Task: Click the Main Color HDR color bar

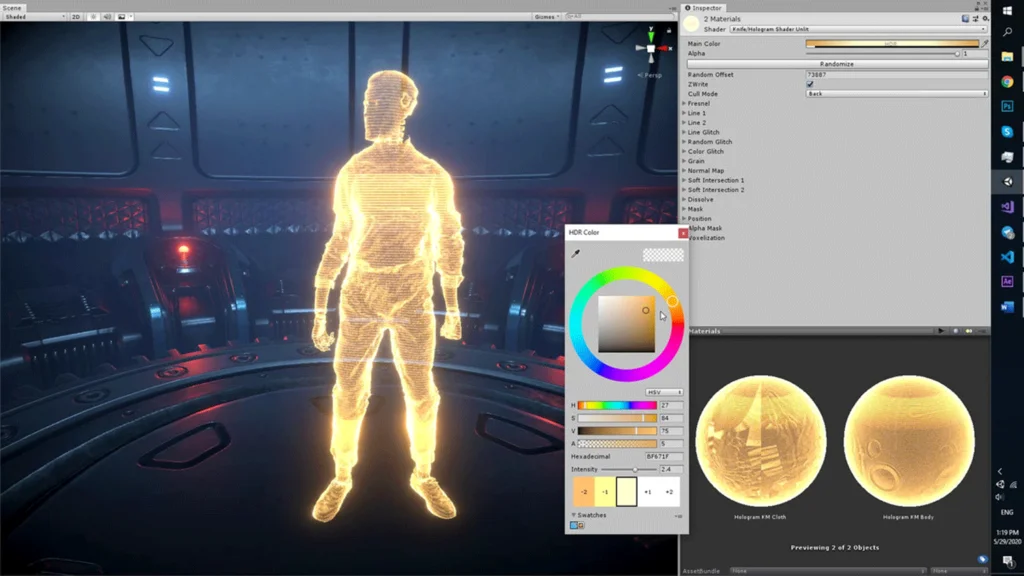Action: click(x=892, y=44)
